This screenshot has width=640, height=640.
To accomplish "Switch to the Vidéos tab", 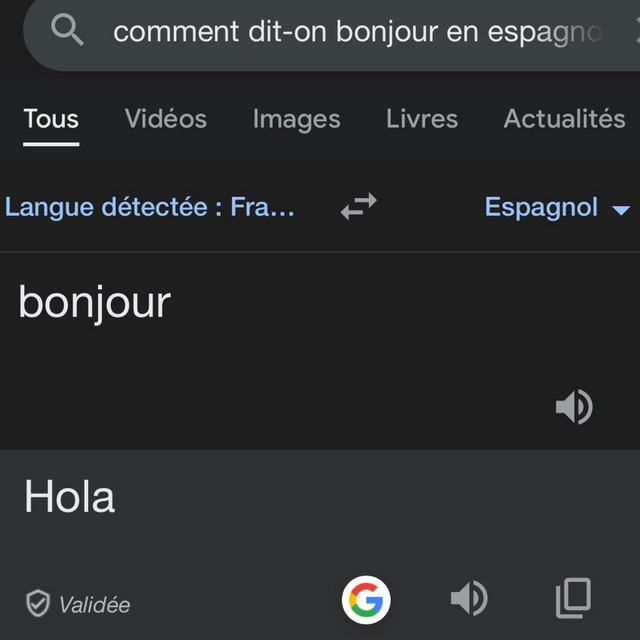I will click(165, 119).
